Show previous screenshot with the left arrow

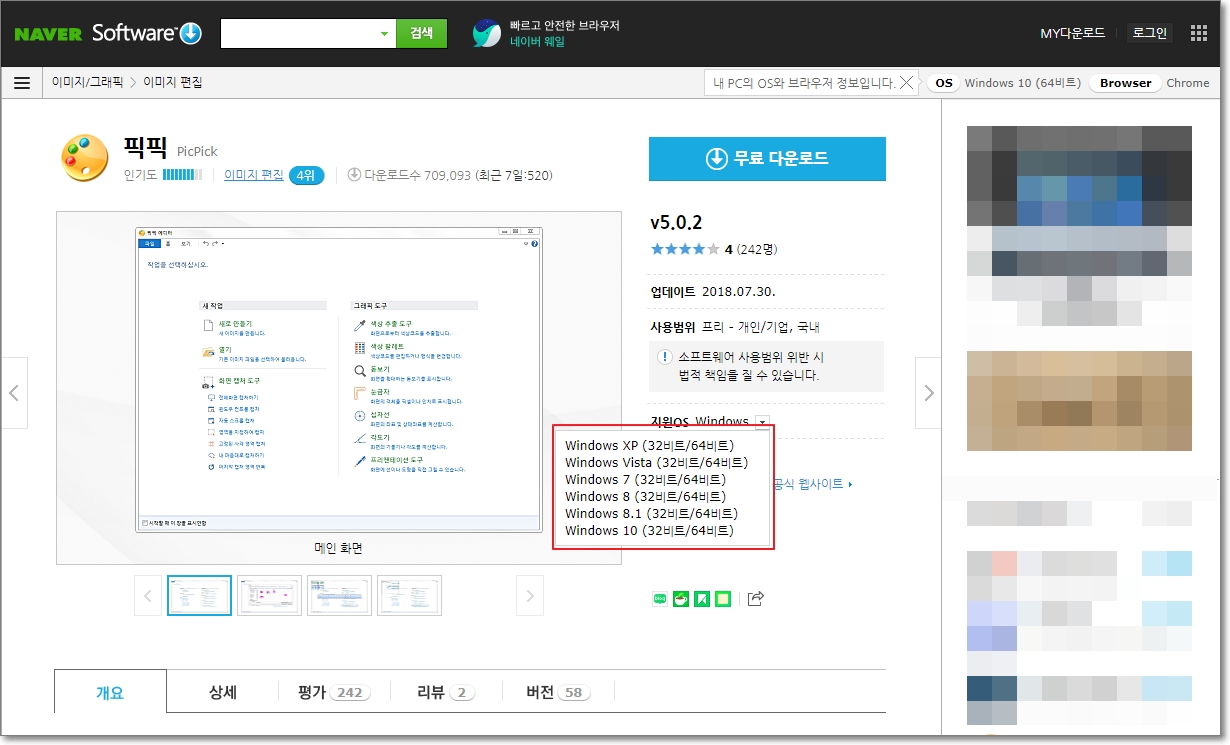click(x=14, y=393)
